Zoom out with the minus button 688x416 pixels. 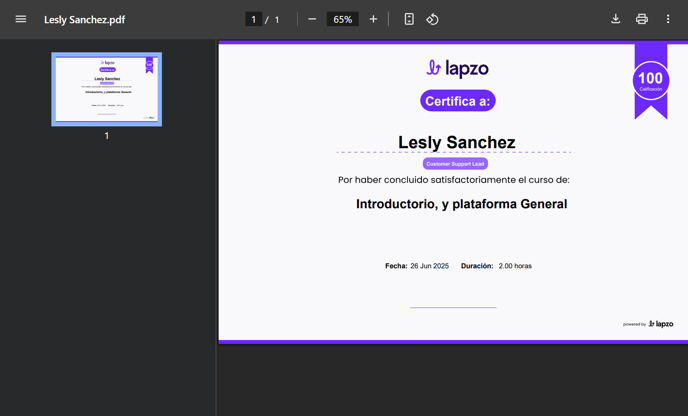(x=312, y=19)
